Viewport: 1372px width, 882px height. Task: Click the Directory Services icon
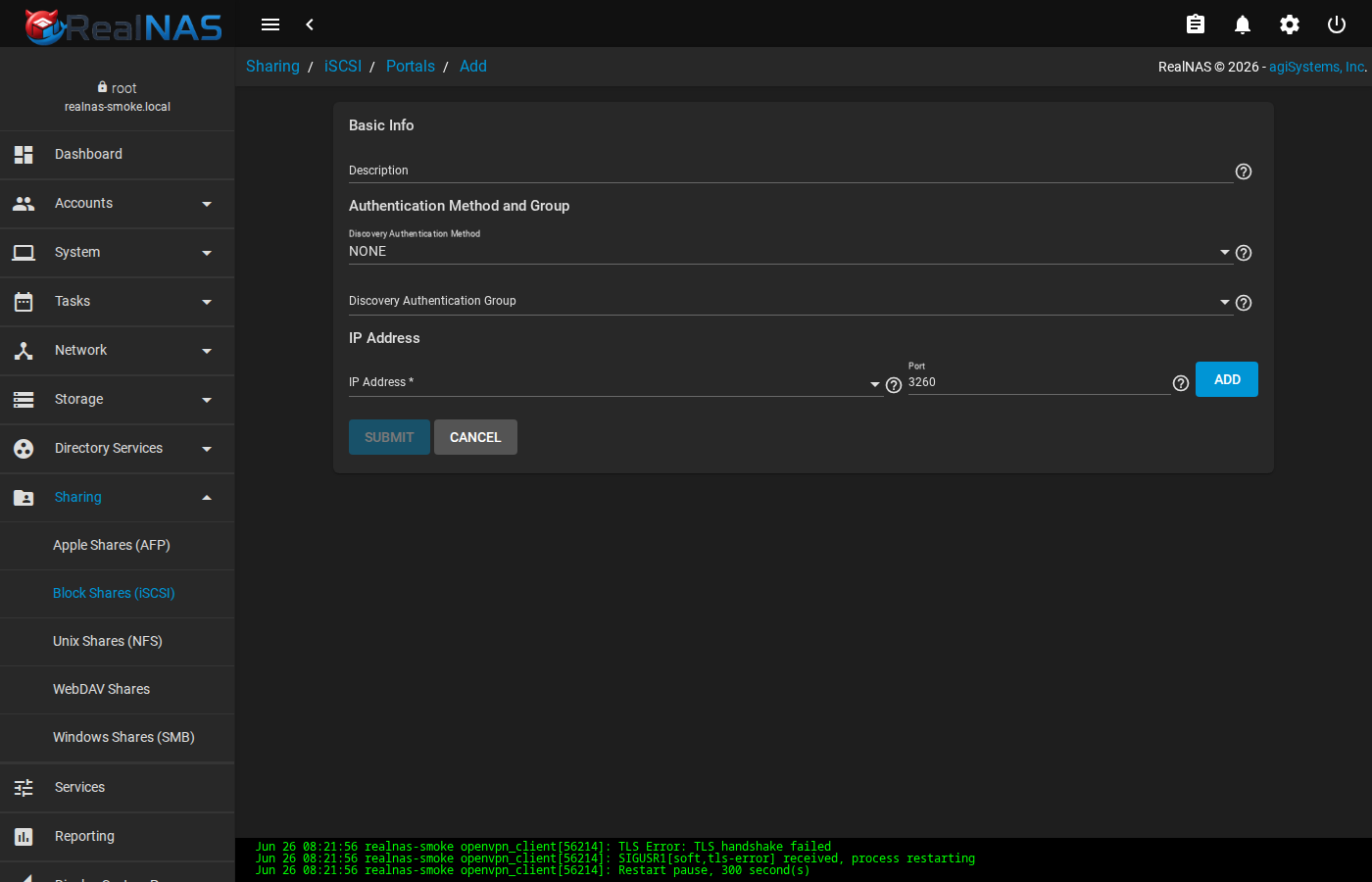coord(24,449)
